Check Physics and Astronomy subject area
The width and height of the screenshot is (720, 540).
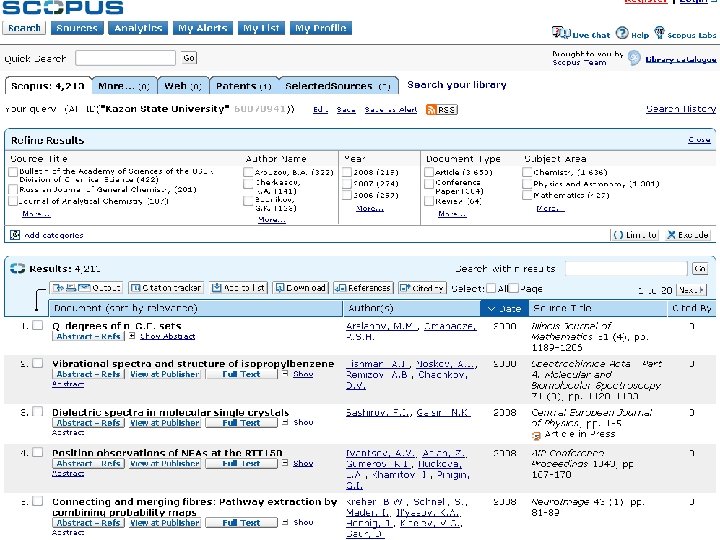(527, 184)
